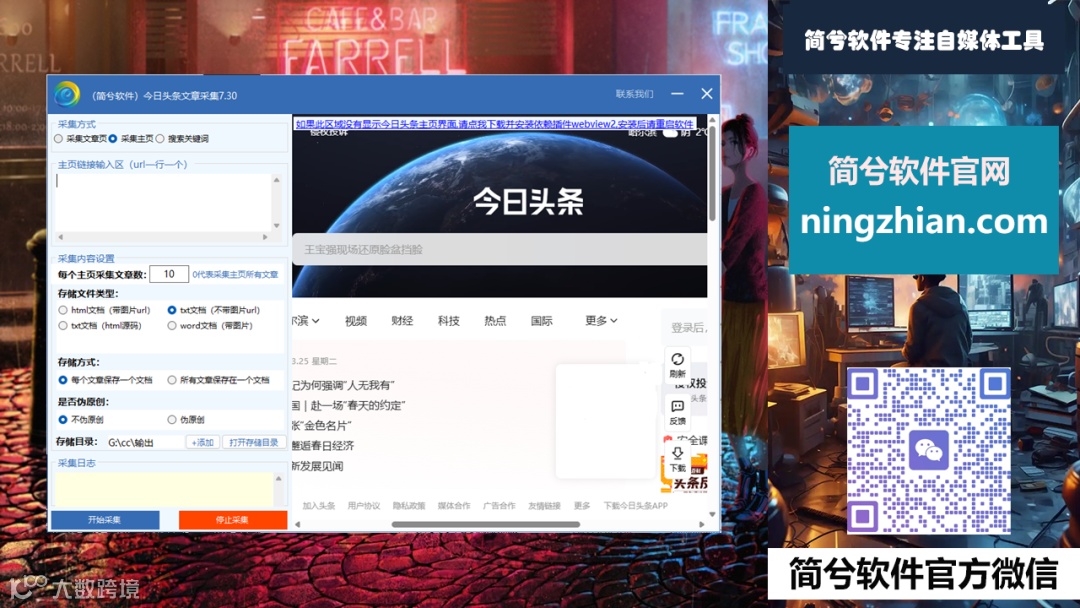1080x608 pixels.
Task: Open the 国际 tab
Action: point(541,321)
